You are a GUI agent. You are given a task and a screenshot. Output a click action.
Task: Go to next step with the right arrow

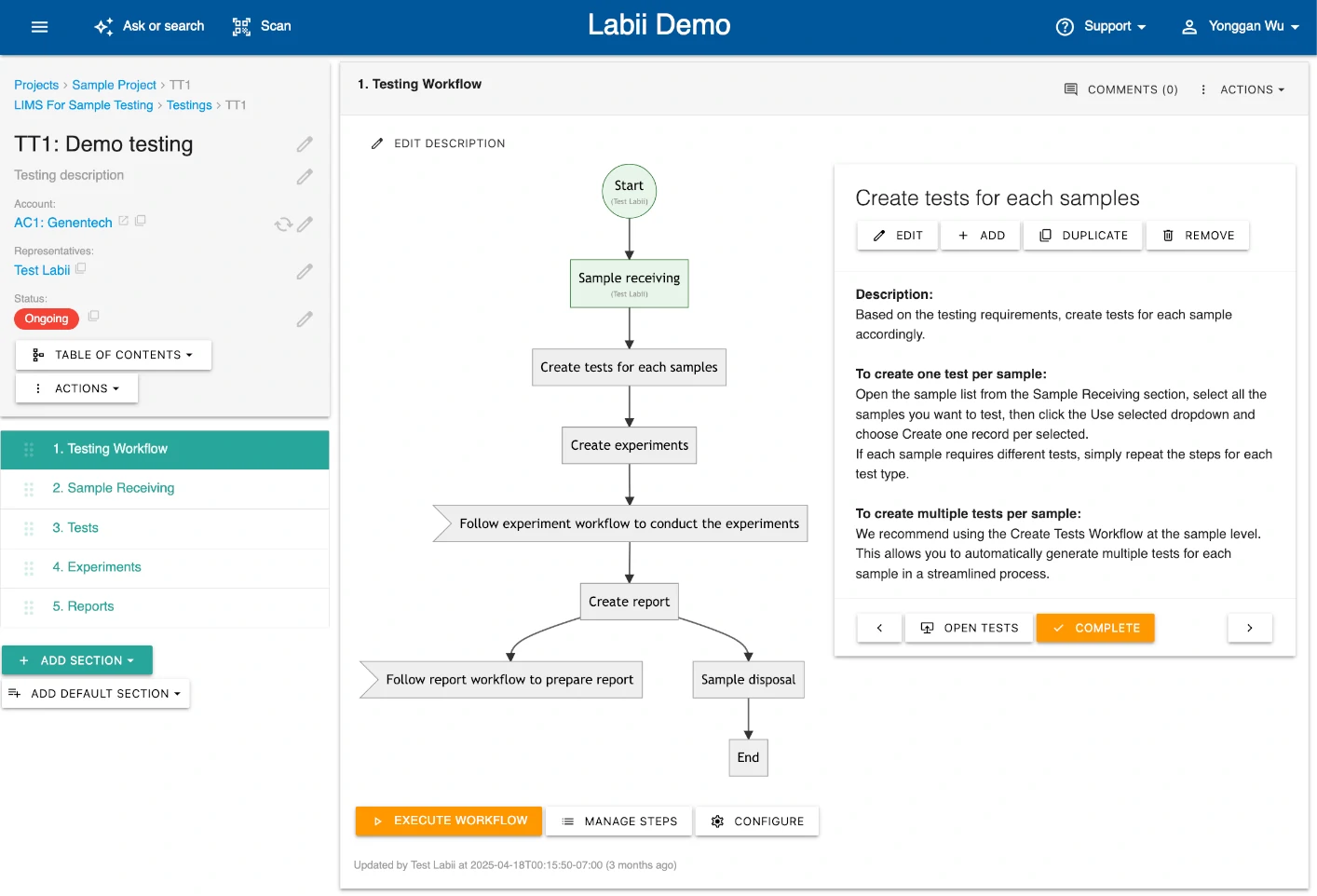pos(1250,628)
